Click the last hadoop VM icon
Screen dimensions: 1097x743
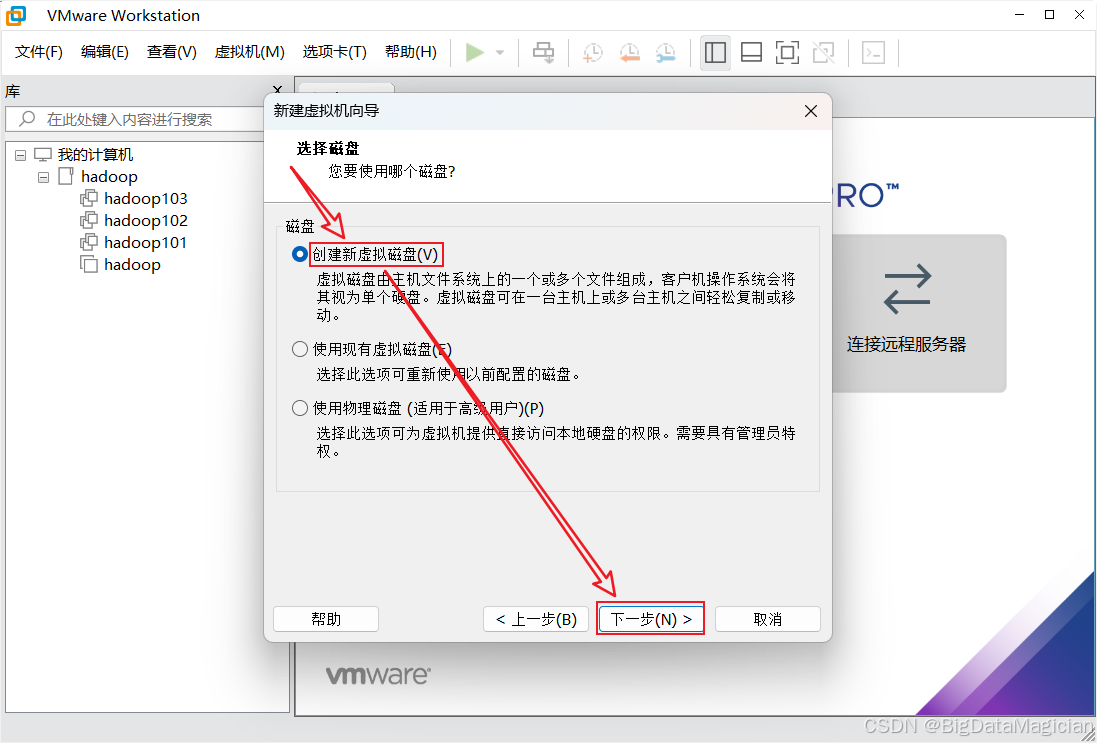(89, 264)
